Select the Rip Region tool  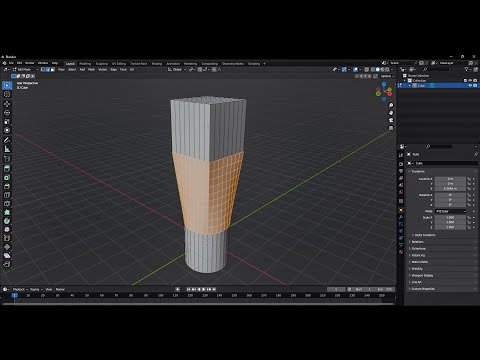pyautogui.click(x=7, y=264)
